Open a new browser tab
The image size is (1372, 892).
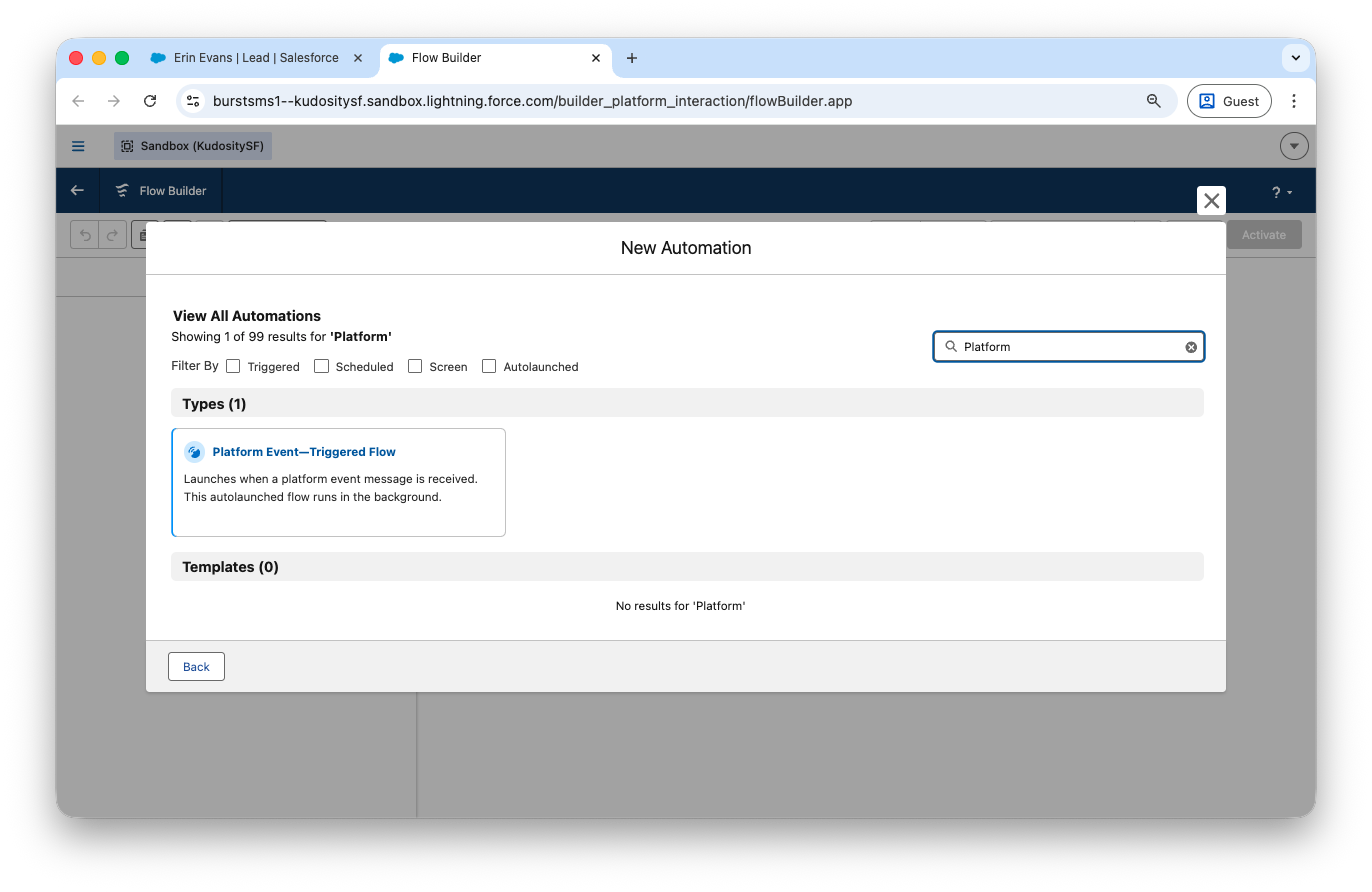(632, 58)
